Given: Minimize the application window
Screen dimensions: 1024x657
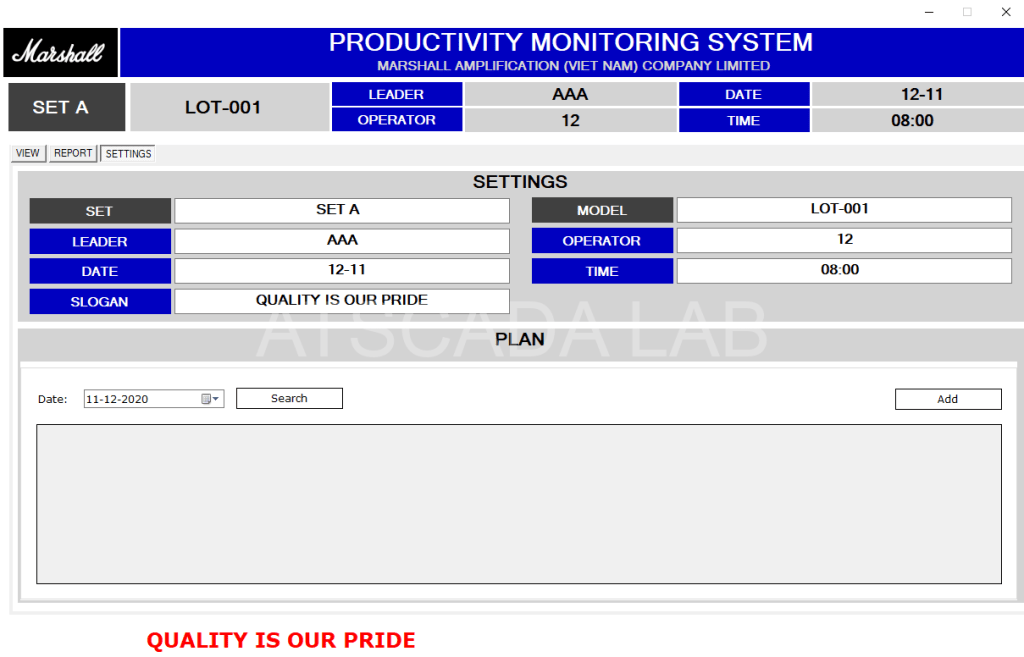Looking at the screenshot, I should [x=929, y=12].
